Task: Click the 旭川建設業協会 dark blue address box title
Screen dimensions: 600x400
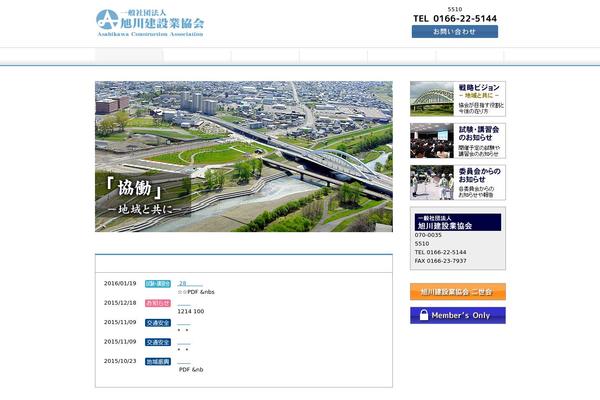Action: coord(458,222)
